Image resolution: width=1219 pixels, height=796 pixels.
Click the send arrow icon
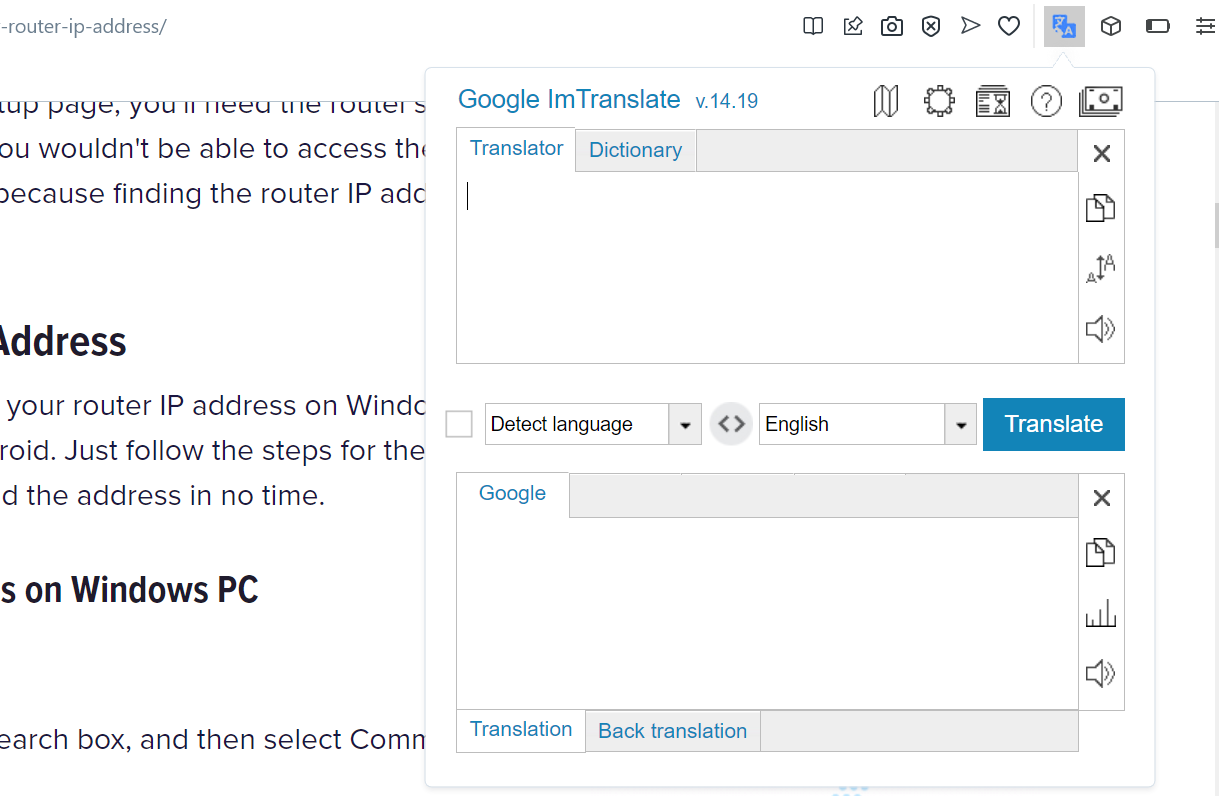tap(970, 26)
